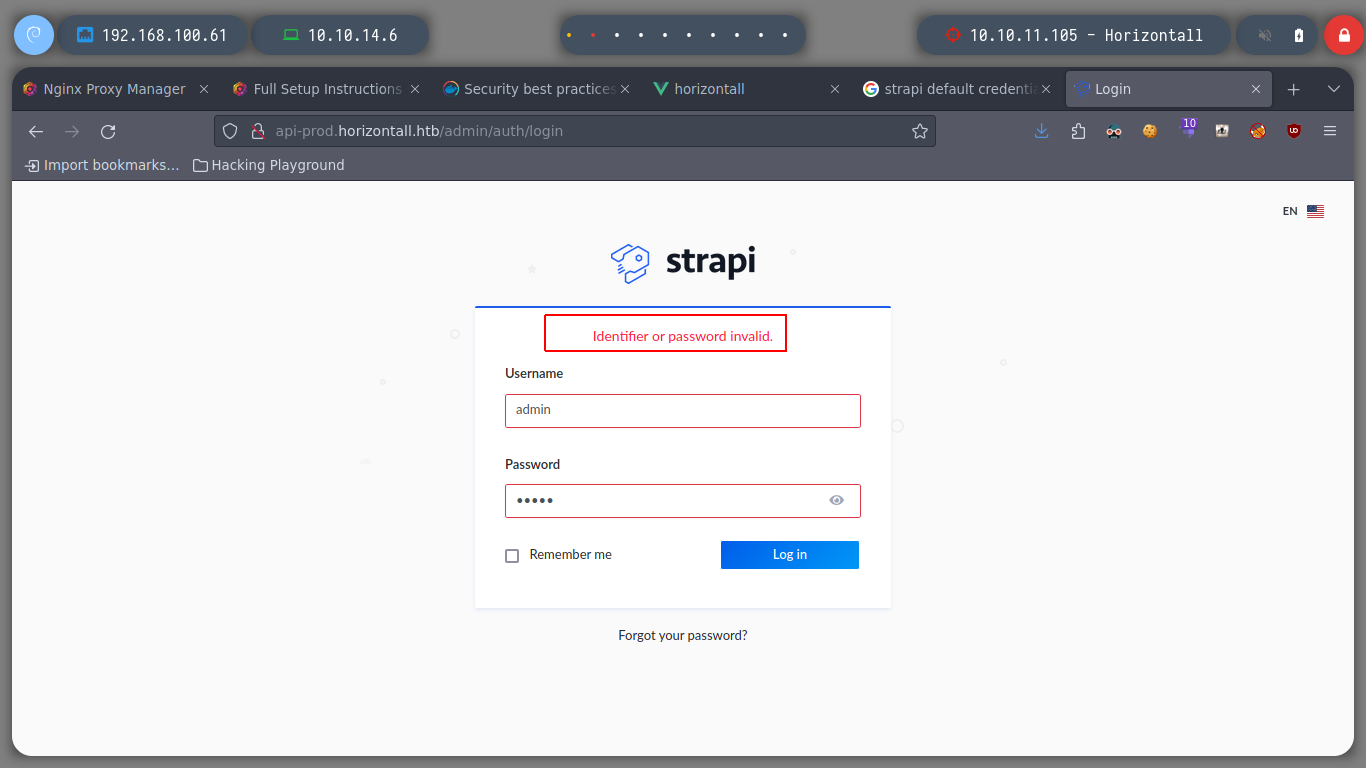Viewport: 1366px width, 768px height.
Task: Toggle the Remember me checkbox
Action: [512, 556]
